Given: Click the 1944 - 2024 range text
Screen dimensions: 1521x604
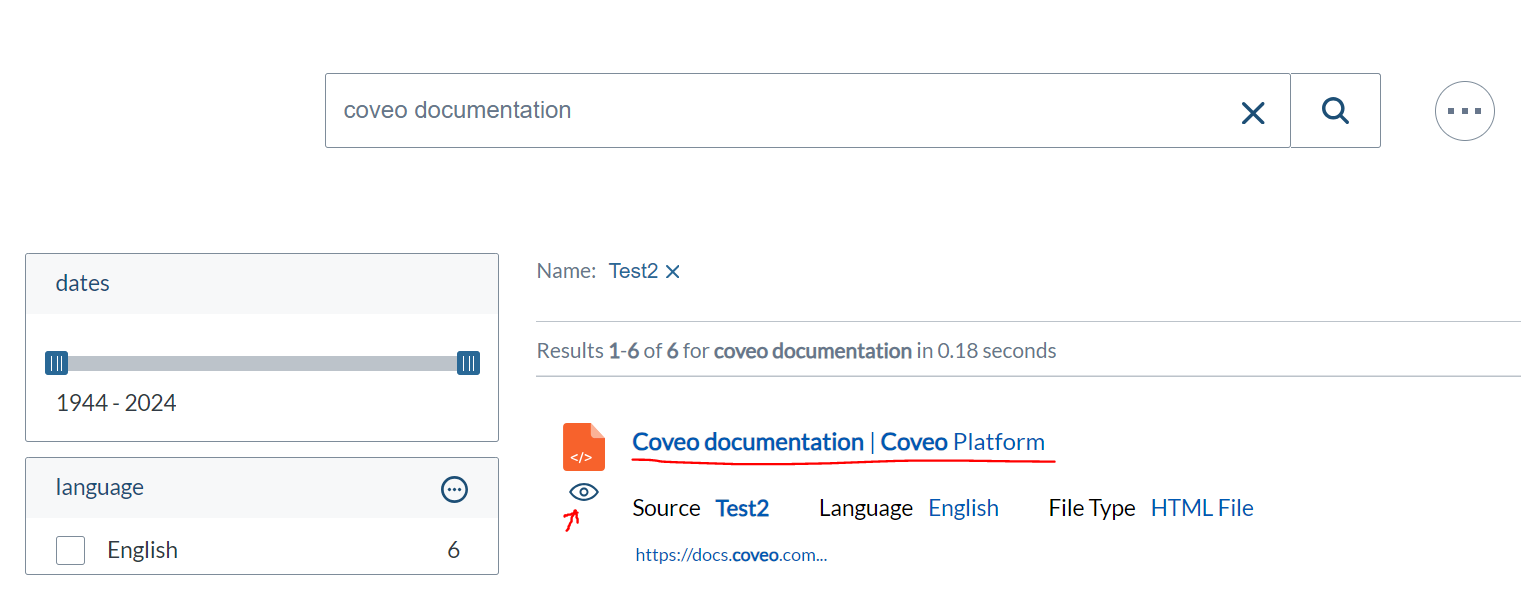Looking at the screenshot, I should tap(116, 404).
